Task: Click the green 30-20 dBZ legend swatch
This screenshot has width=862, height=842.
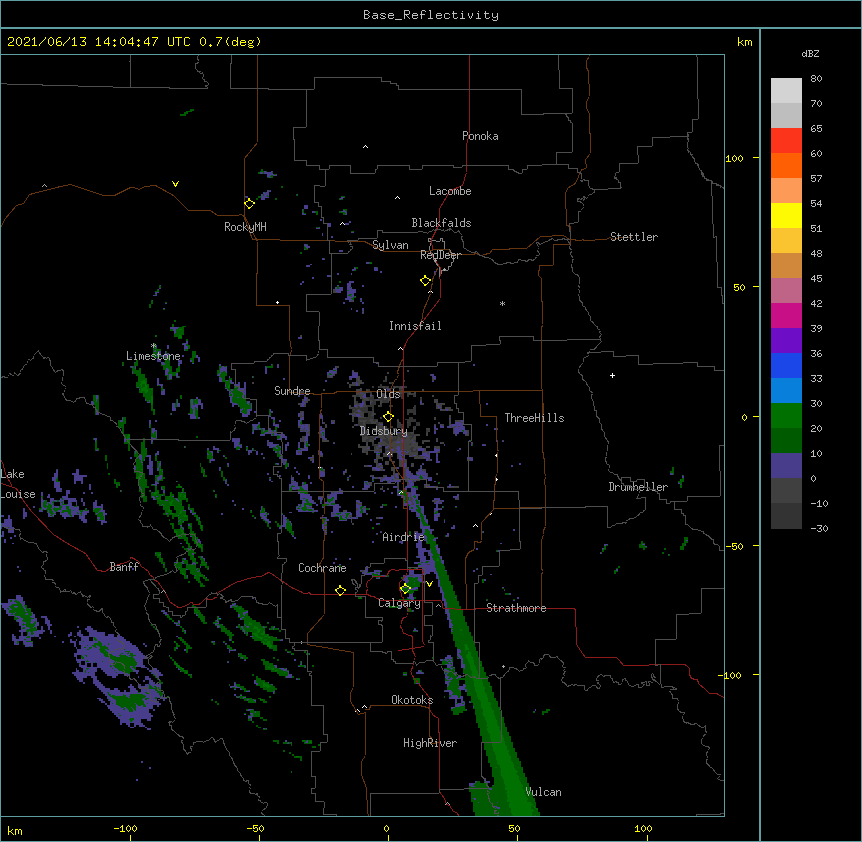Action: [x=786, y=416]
